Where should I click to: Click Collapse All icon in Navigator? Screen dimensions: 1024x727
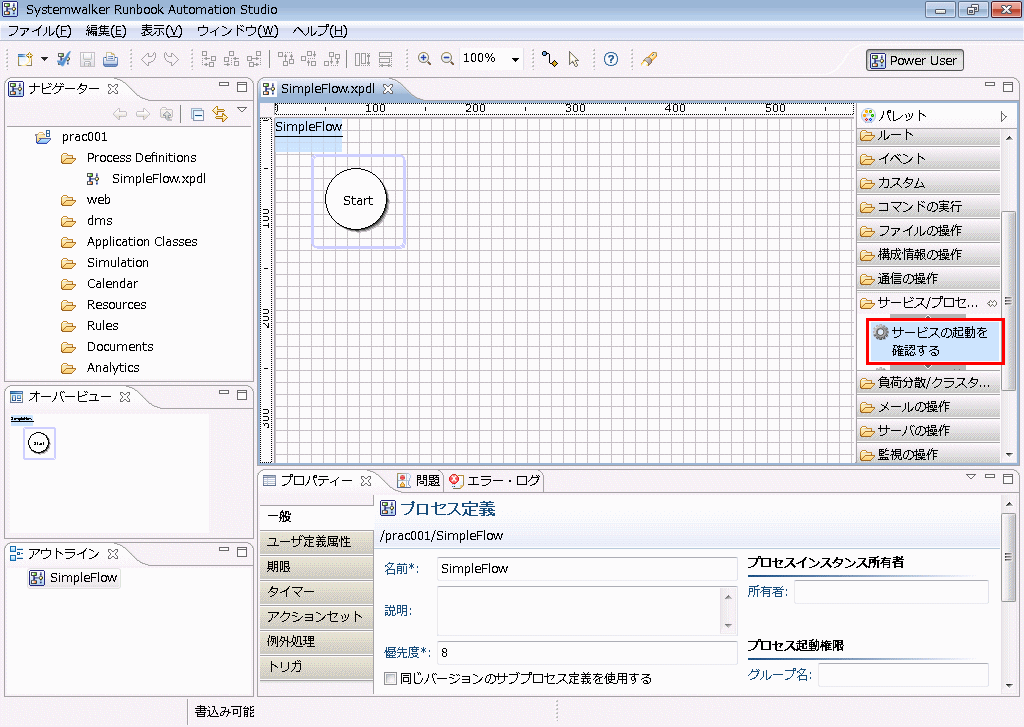pos(197,115)
